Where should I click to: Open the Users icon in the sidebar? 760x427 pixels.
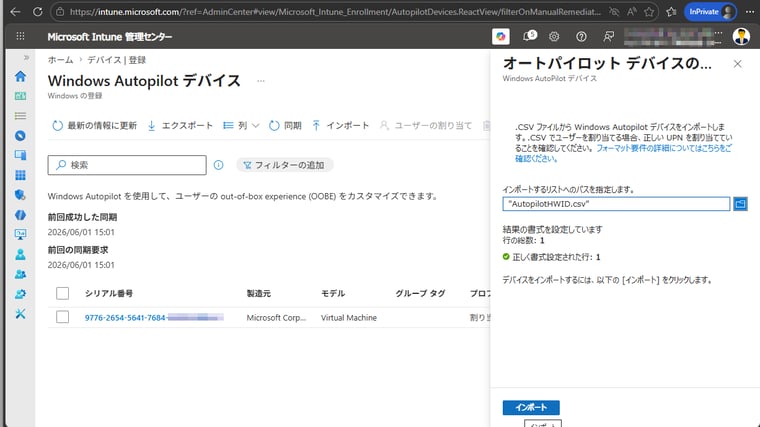20,254
